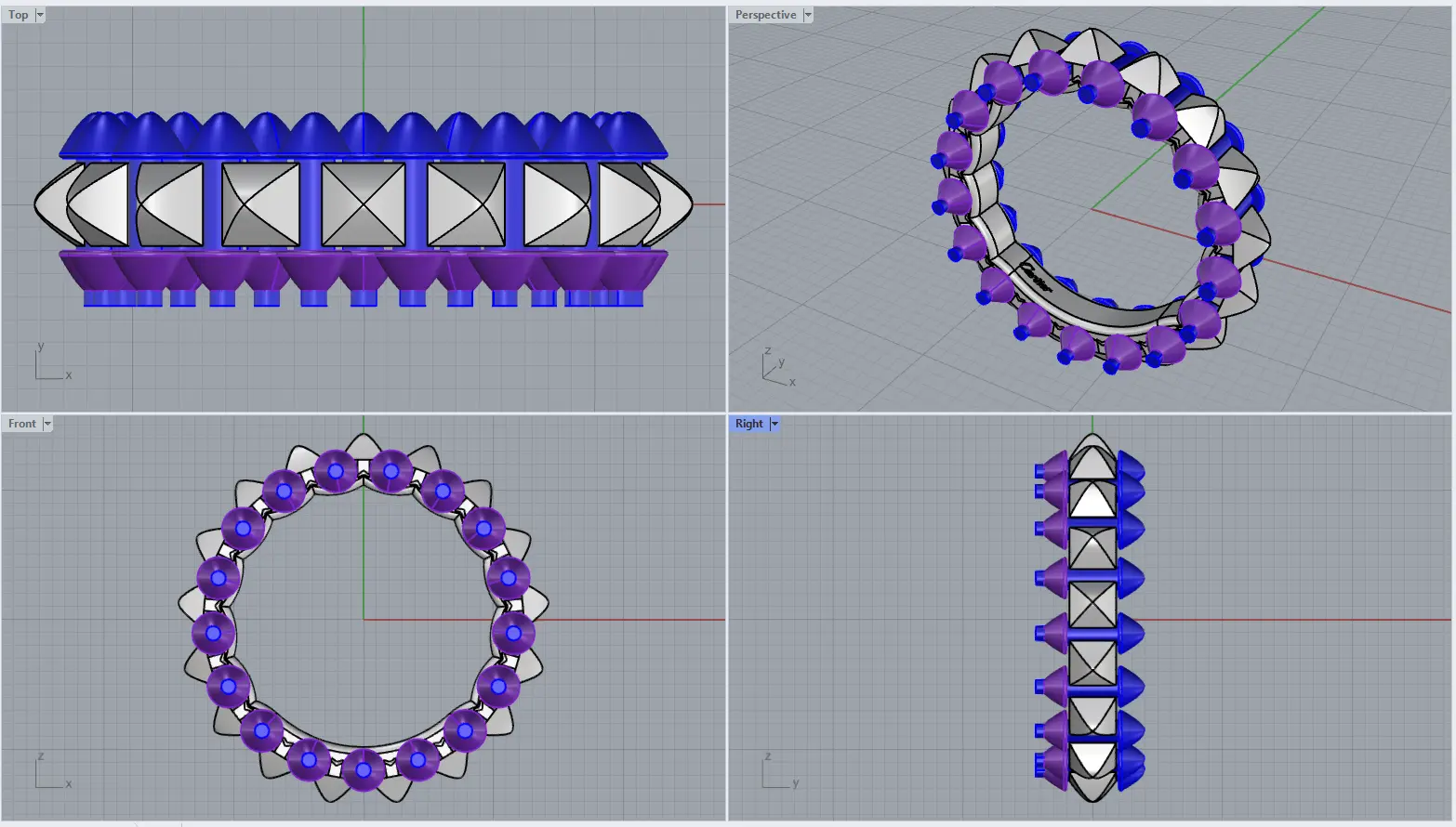Select the blue dome row in Top view
The width and height of the screenshot is (1456, 827).
click(364, 137)
